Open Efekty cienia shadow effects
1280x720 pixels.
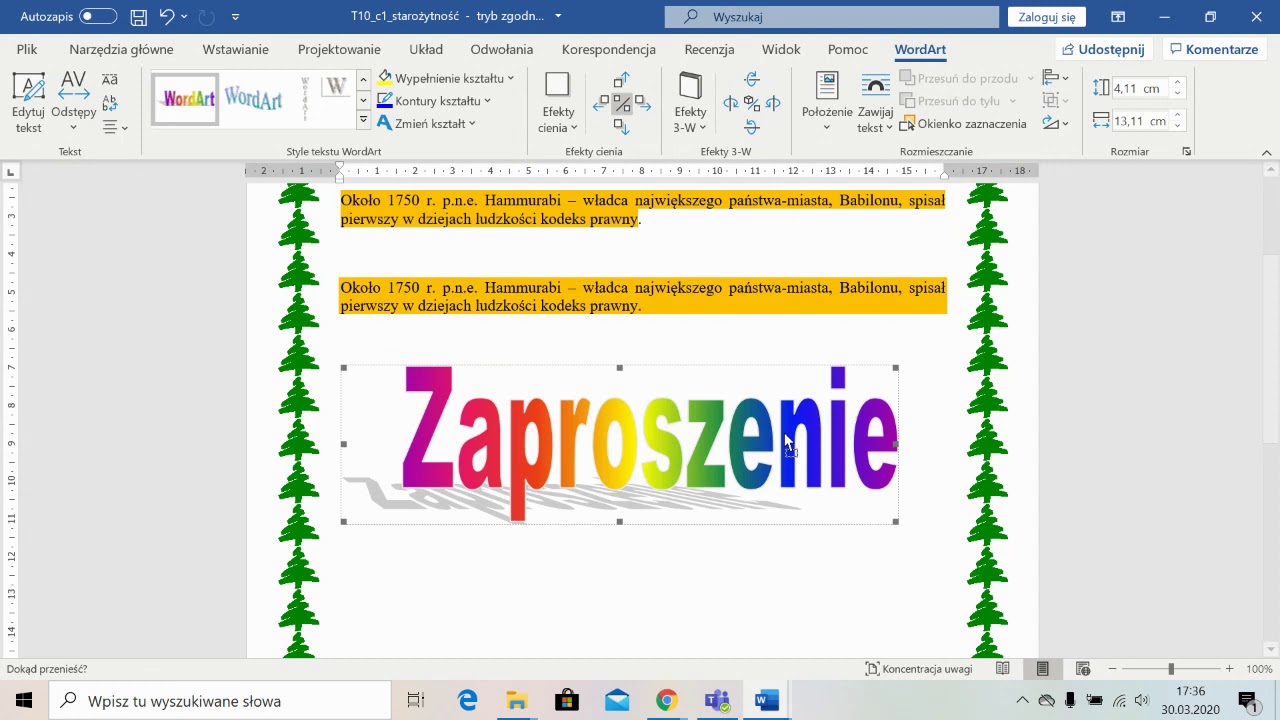pos(558,103)
